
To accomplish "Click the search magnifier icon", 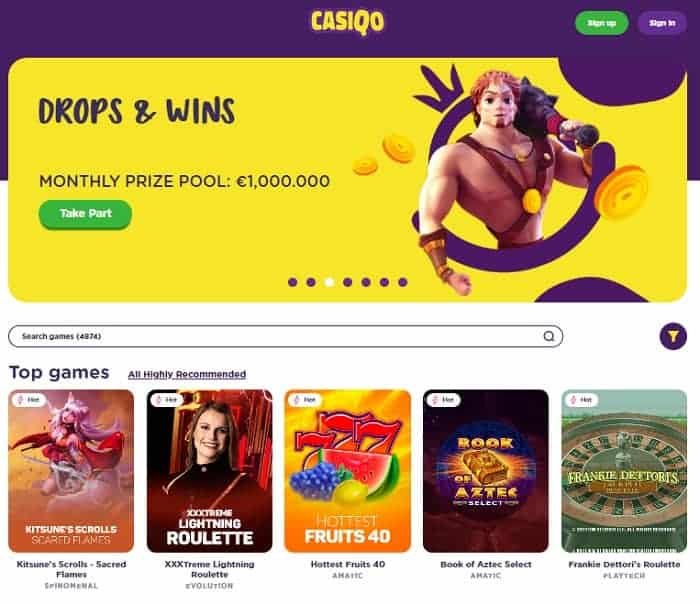I will pyautogui.click(x=549, y=336).
